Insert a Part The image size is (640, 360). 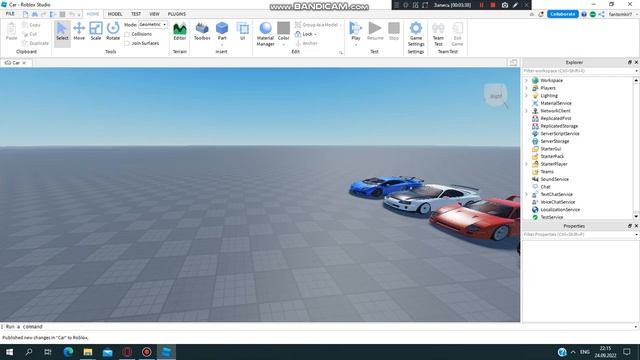(222, 30)
